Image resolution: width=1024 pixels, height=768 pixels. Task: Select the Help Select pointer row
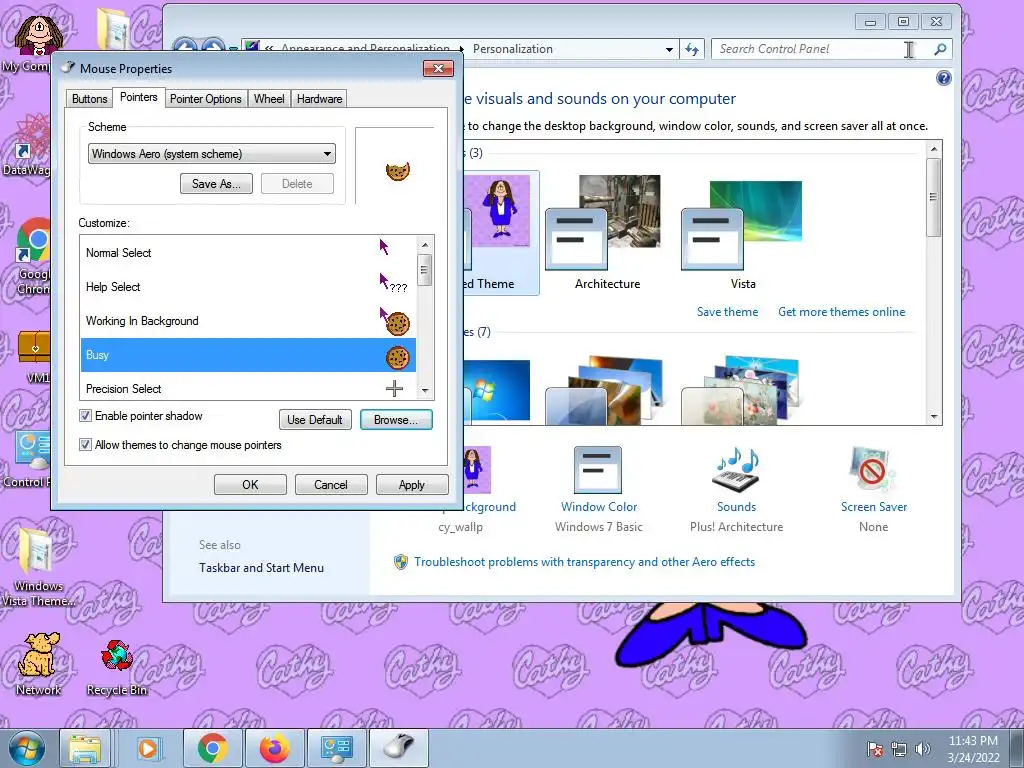coord(248,287)
